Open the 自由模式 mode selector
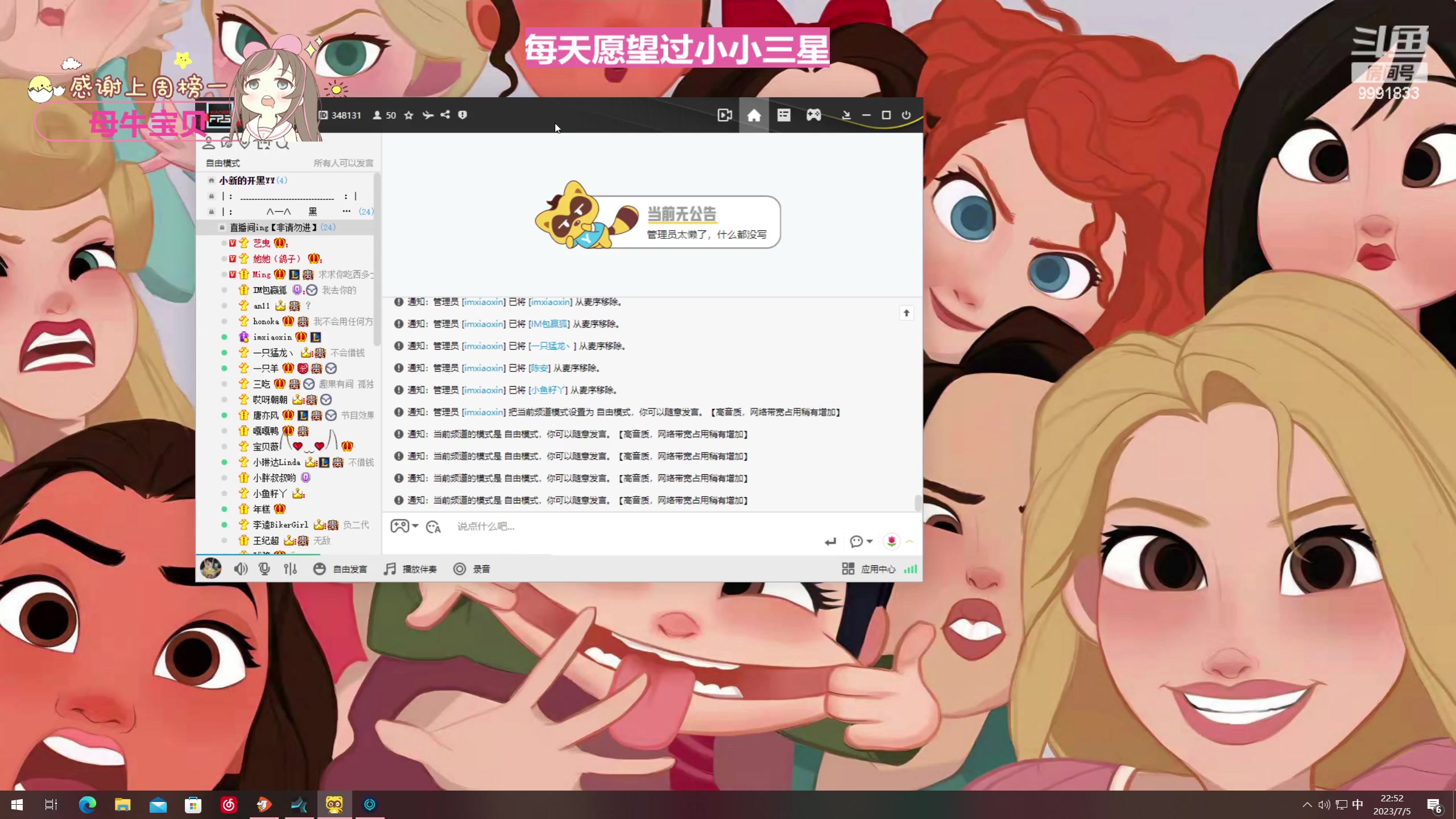 pos(222,163)
